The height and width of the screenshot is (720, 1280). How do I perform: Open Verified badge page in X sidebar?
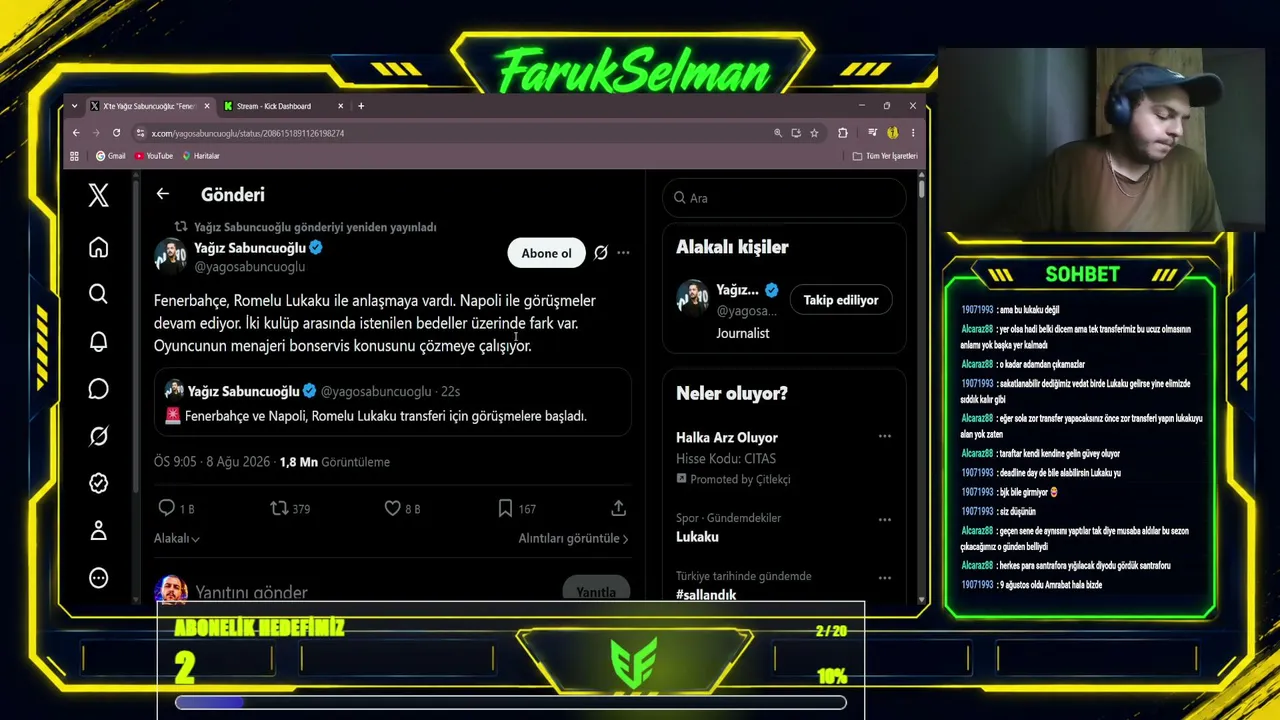tap(98, 483)
